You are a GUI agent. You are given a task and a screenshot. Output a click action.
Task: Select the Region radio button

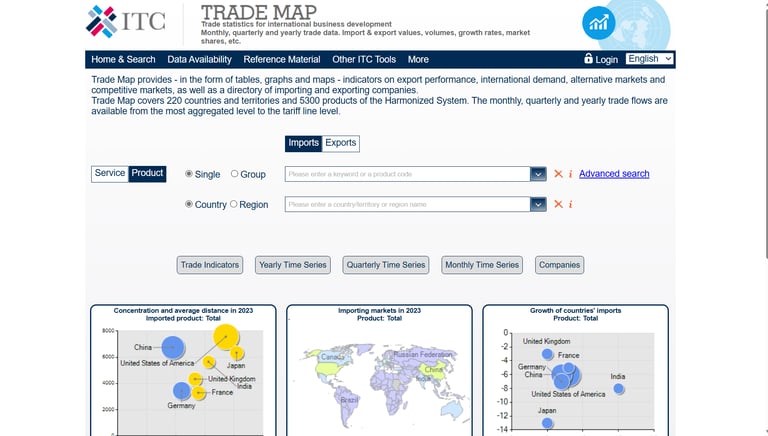point(233,204)
